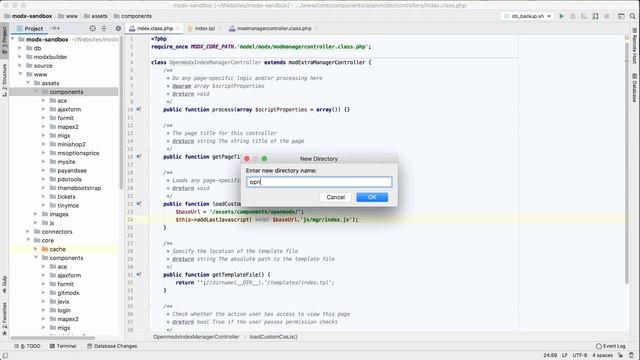Close the modmanagercontroller.class.php tab
The image size is (640, 360).
coord(316,29)
